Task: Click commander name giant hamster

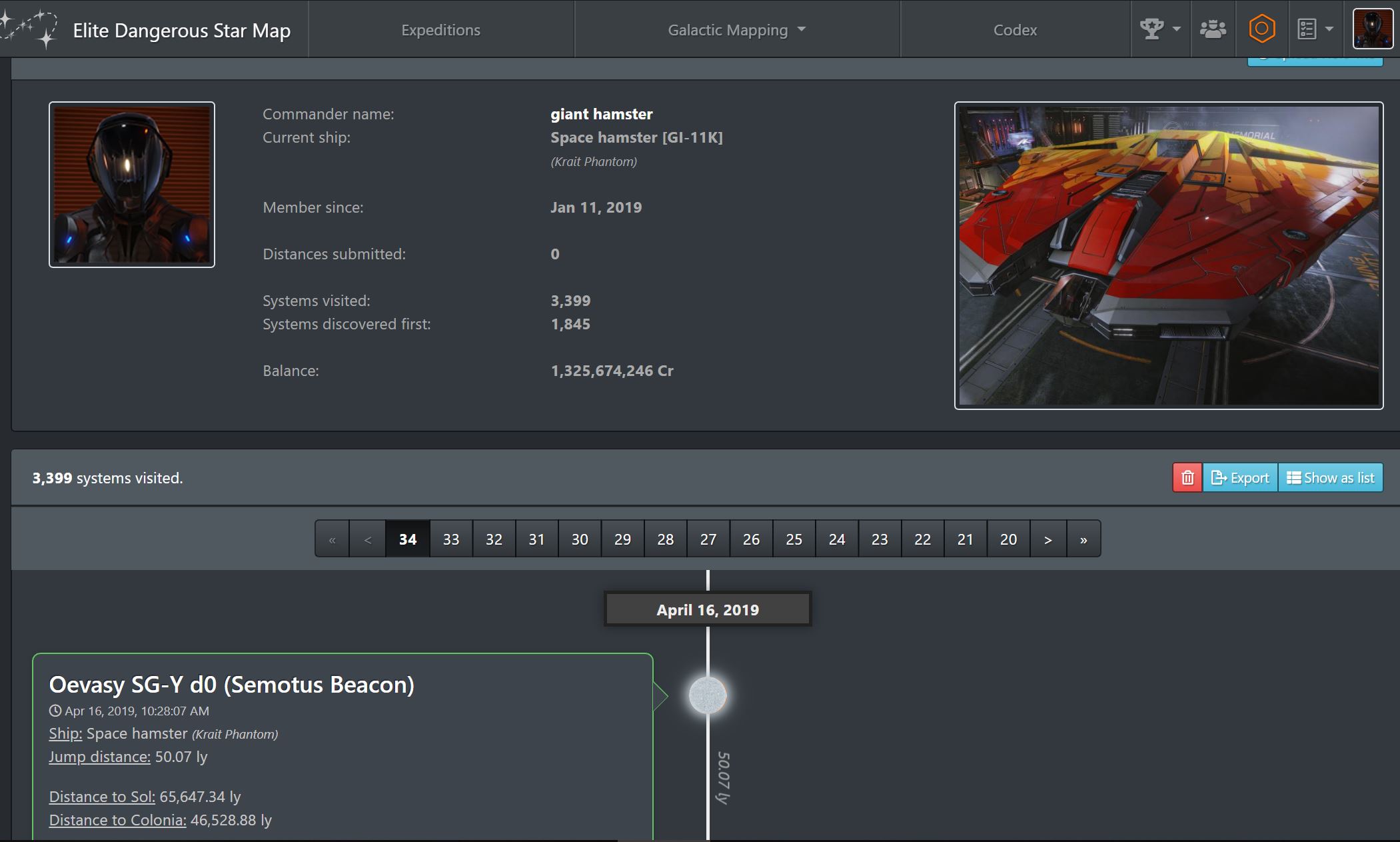Action: point(601,114)
